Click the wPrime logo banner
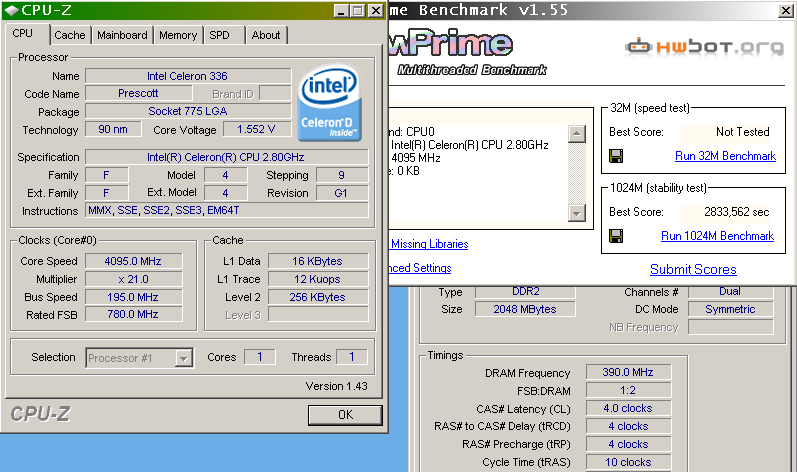The image size is (797, 472). click(x=452, y=43)
